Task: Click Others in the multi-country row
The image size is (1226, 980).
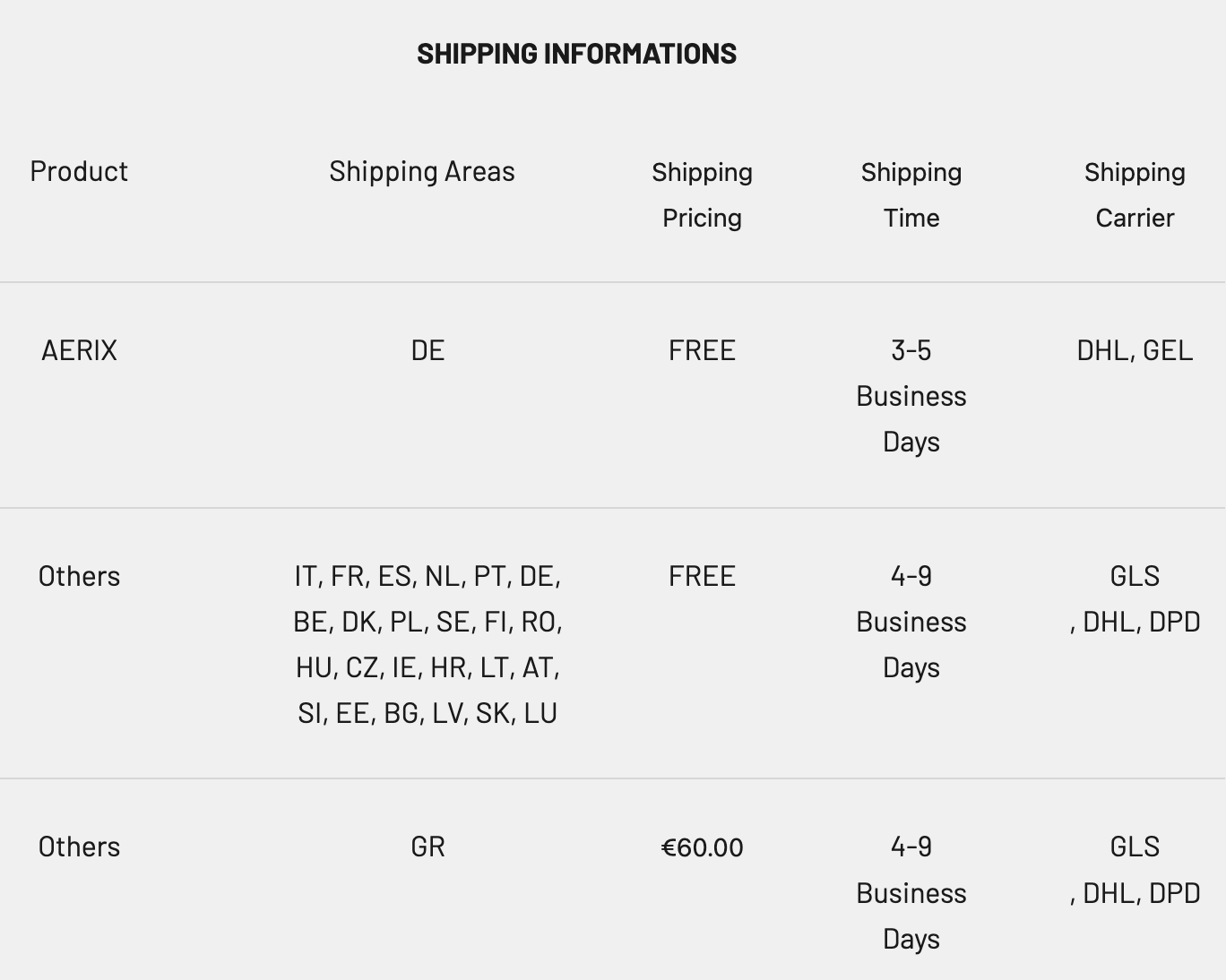Action: tap(79, 576)
